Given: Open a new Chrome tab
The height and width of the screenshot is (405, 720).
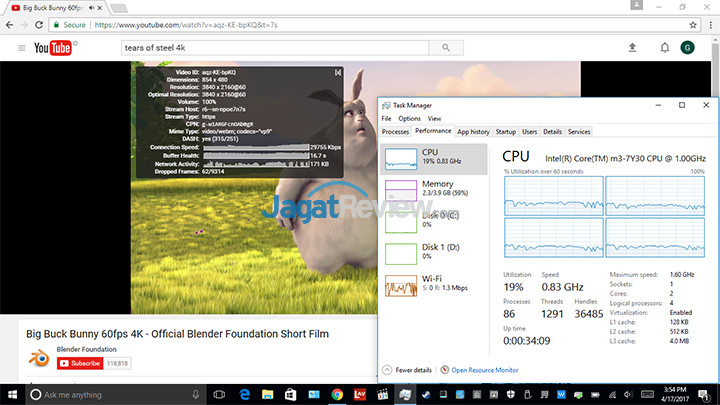Looking at the screenshot, I should (118, 8).
